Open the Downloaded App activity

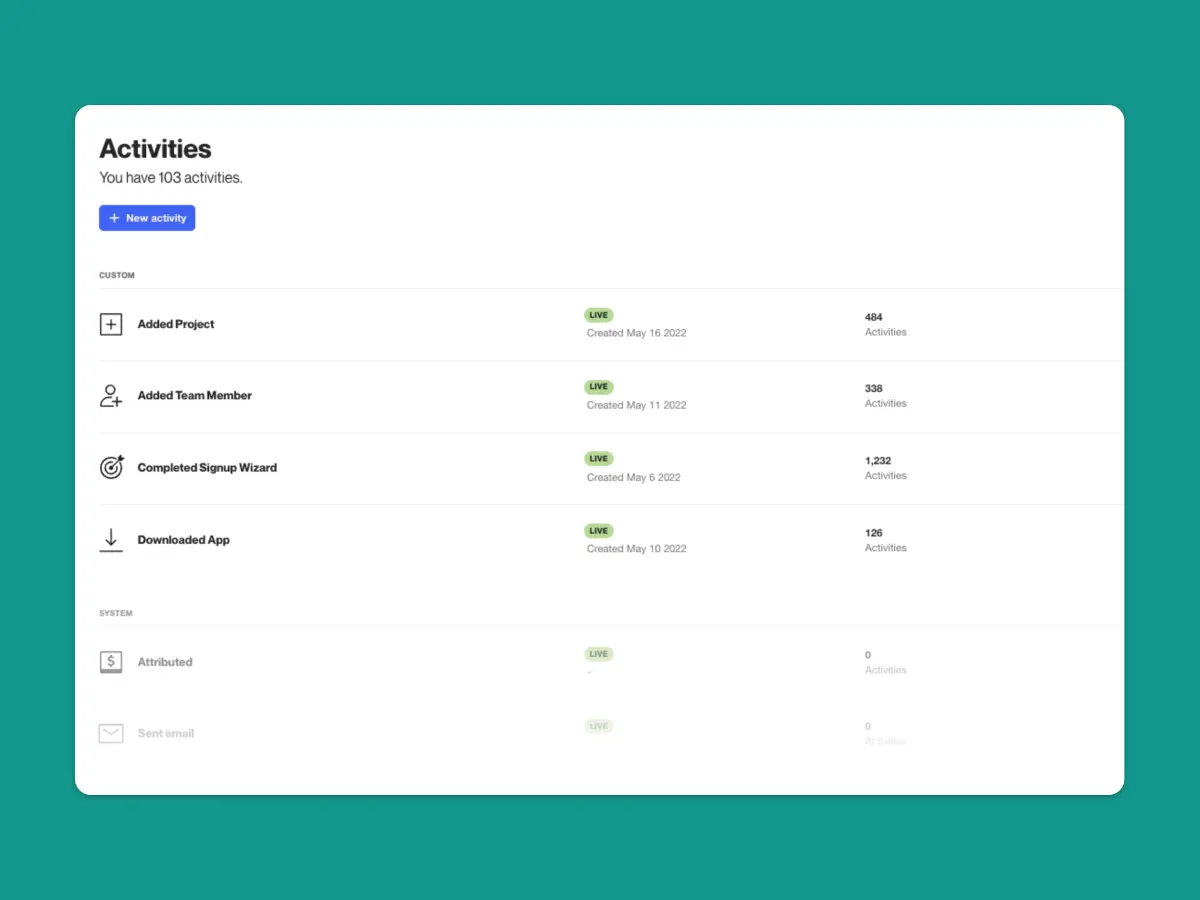tap(184, 540)
